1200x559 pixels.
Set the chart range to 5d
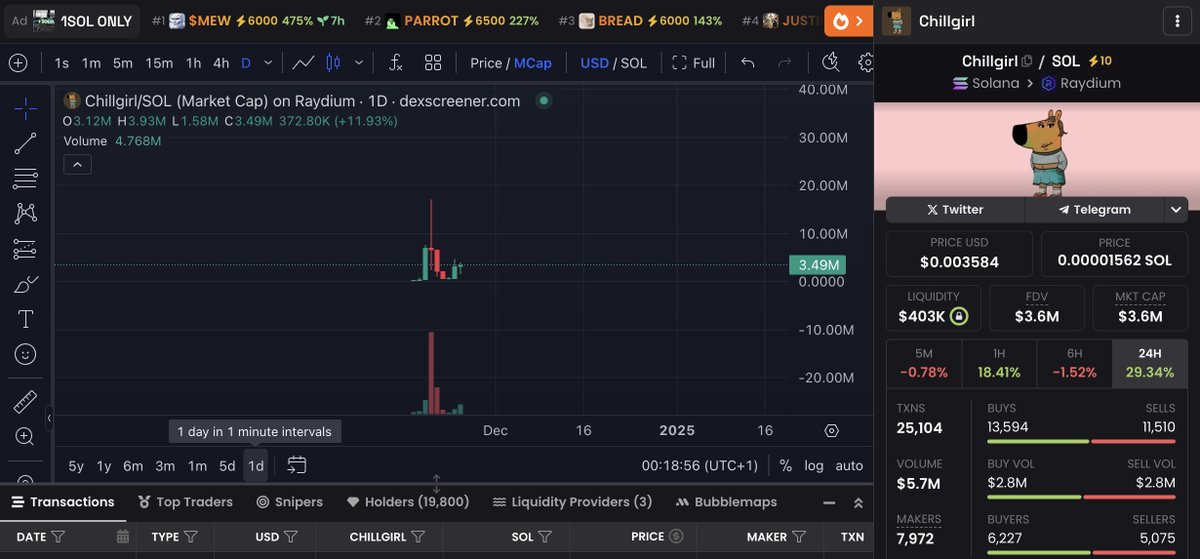coord(227,466)
